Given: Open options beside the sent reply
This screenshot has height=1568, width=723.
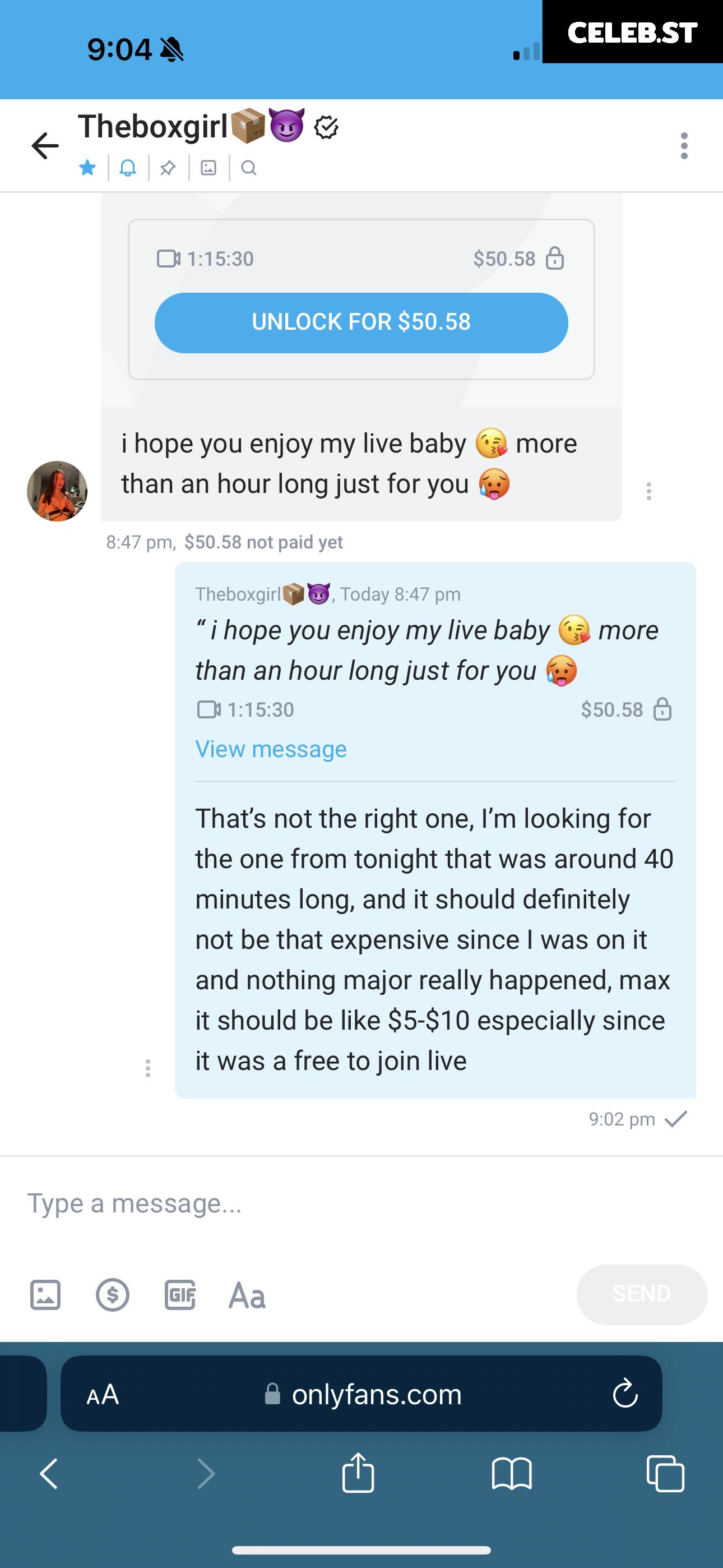Looking at the screenshot, I should pos(147,1068).
